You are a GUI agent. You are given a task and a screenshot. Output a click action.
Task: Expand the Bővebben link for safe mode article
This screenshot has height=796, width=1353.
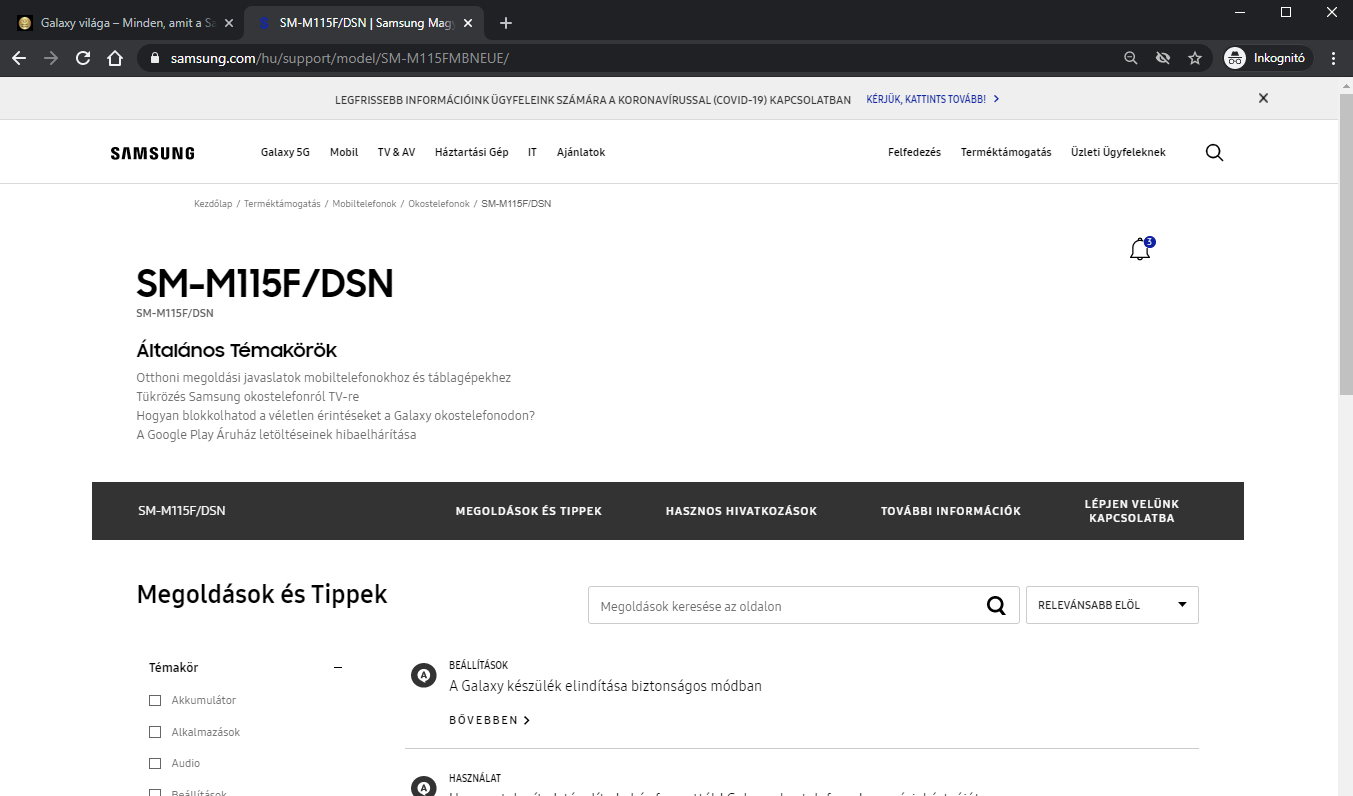click(489, 720)
